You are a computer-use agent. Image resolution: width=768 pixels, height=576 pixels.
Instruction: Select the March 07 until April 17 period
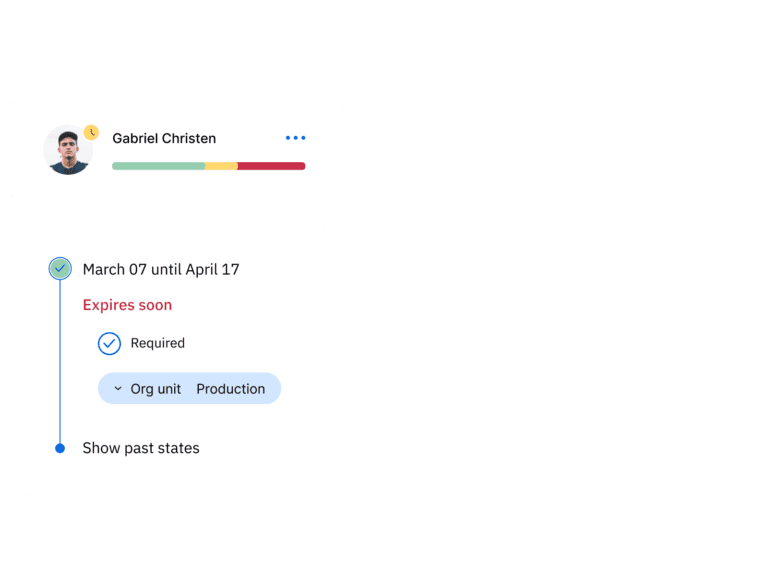(x=161, y=269)
